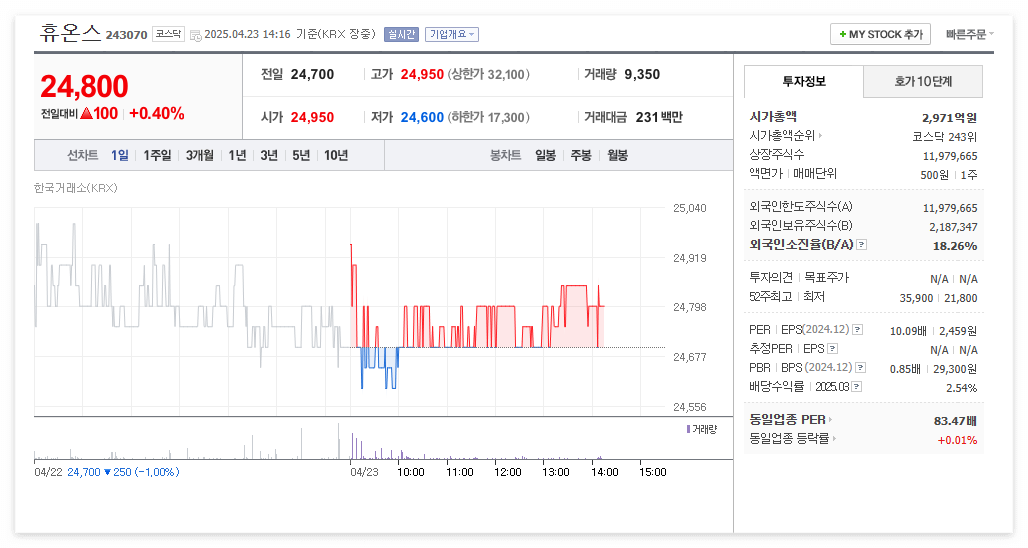The image size is (1028, 548).
Task: Click the MY STOCK 추가 button
Action: tap(880, 34)
